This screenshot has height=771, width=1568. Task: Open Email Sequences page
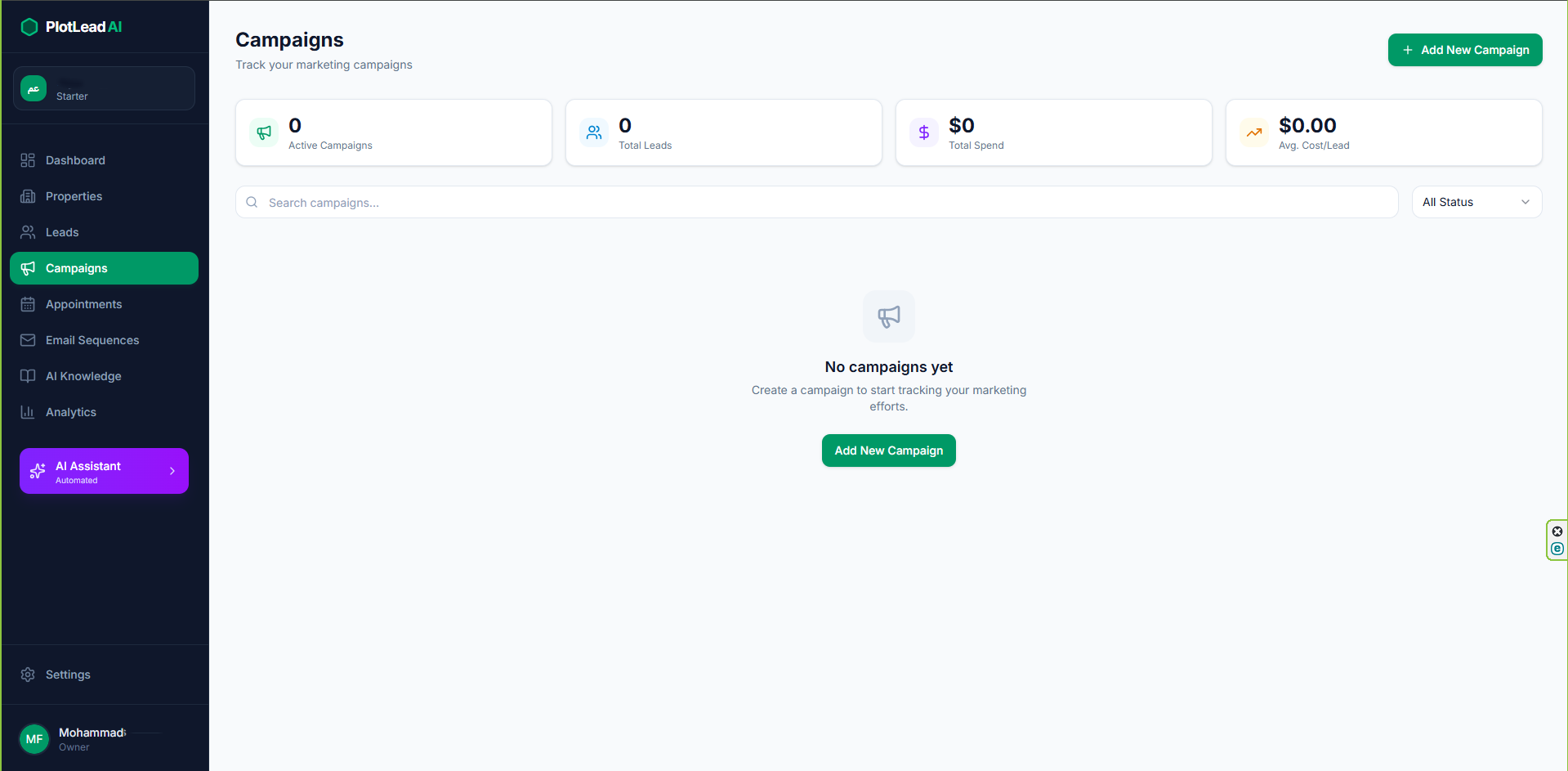click(x=104, y=340)
